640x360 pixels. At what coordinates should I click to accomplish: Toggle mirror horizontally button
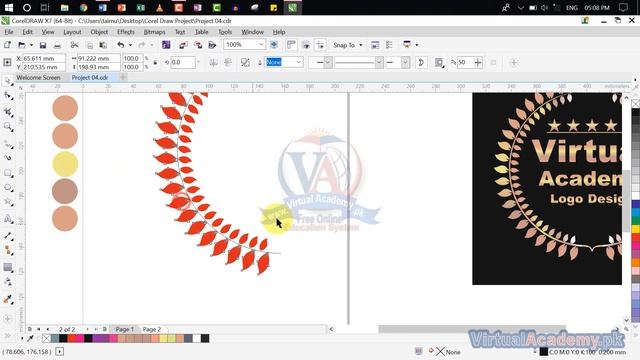[x=213, y=62]
